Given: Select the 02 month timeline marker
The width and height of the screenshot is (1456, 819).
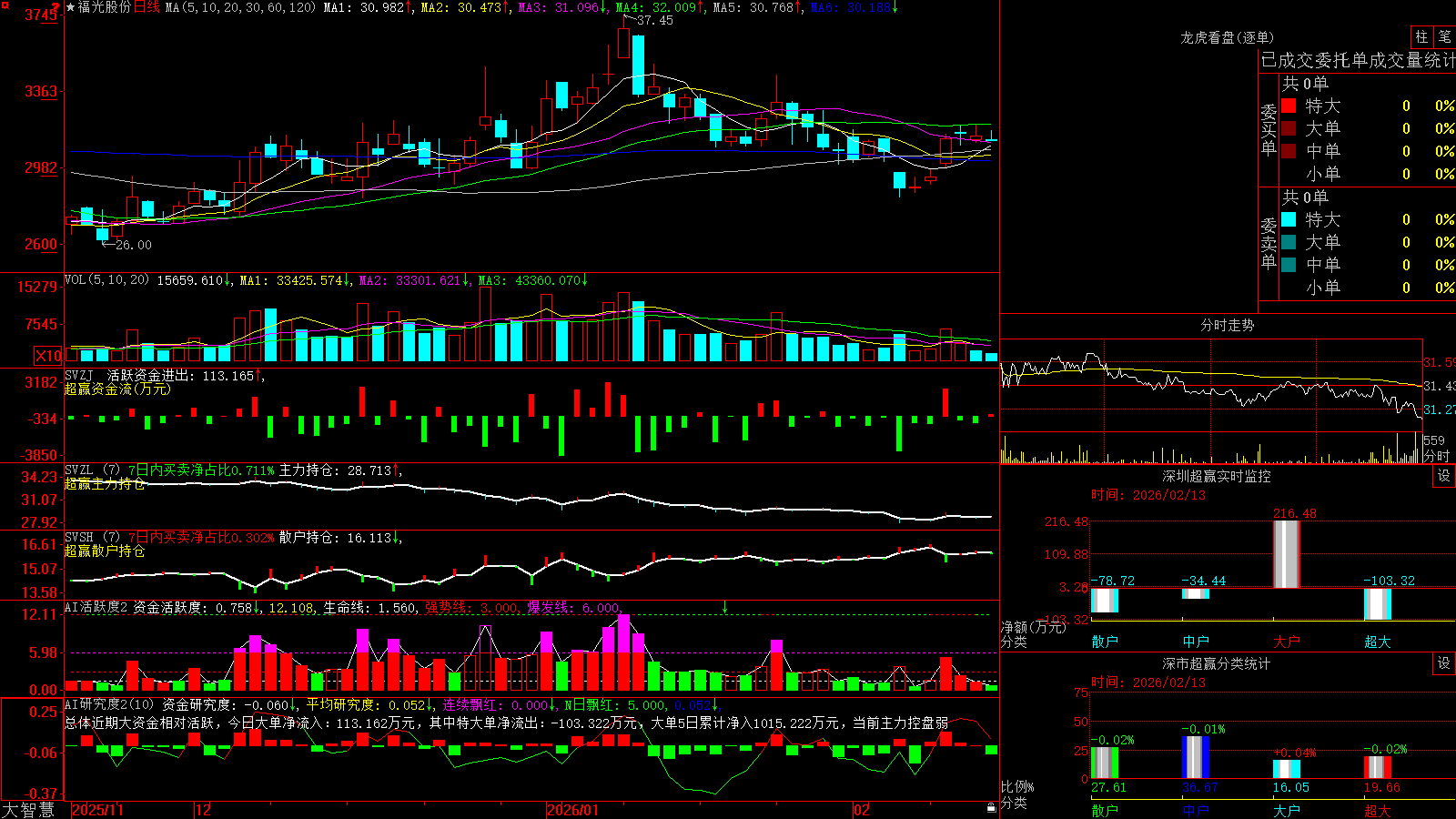Looking at the screenshot, I should [x=862, y=810].
